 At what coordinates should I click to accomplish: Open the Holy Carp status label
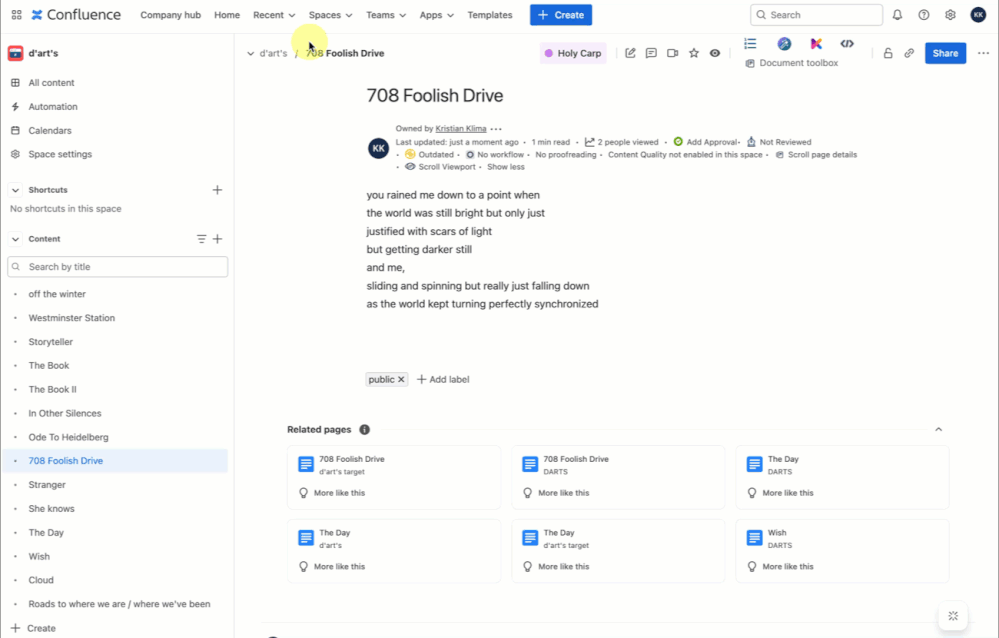[x=573, y=53]
